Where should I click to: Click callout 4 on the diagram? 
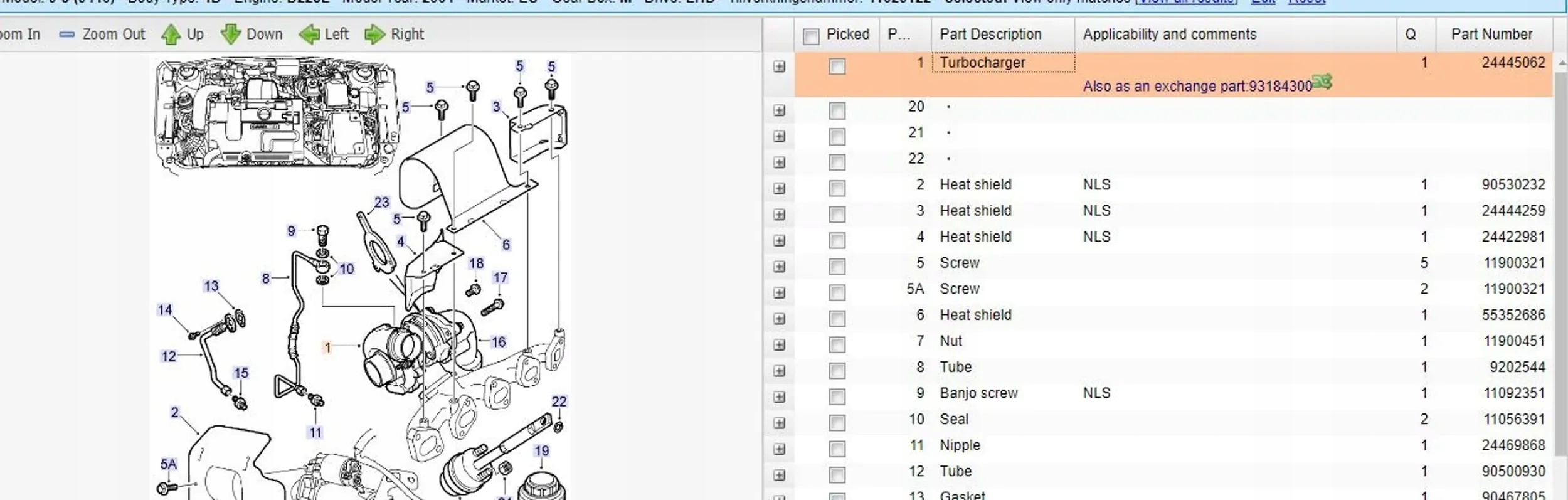(x=401, y=242)
